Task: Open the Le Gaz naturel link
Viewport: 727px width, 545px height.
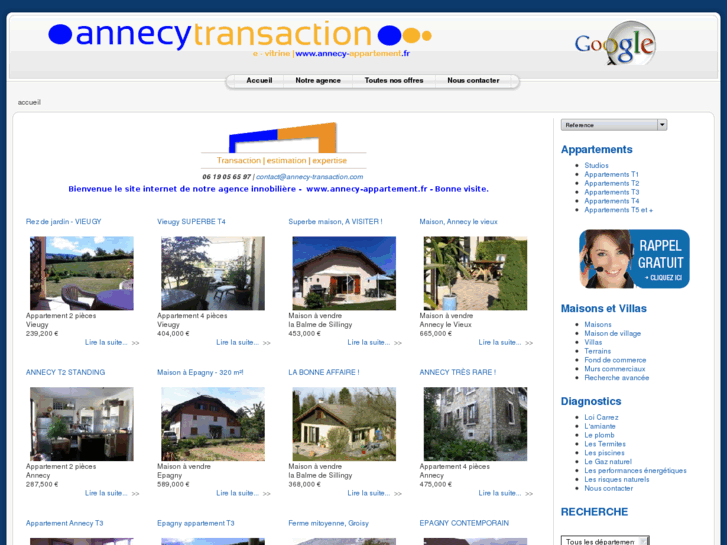Action: point(608,462)
